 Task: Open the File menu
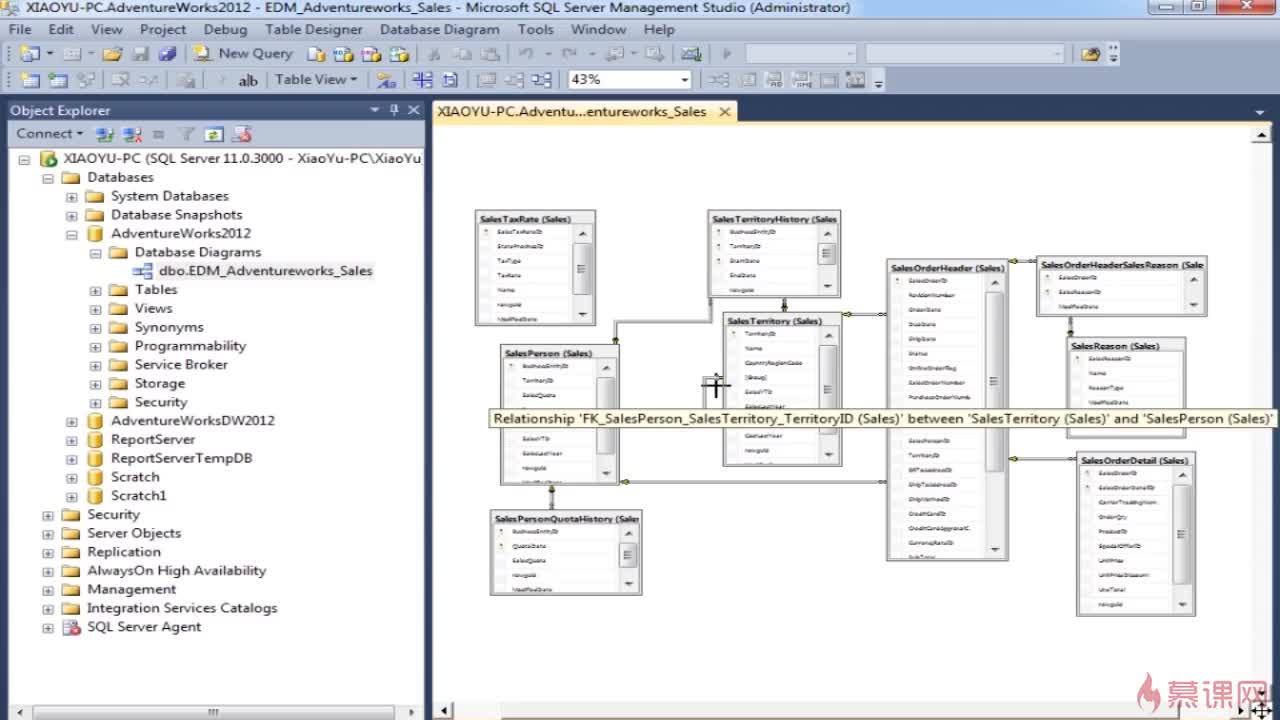[20, 29]
